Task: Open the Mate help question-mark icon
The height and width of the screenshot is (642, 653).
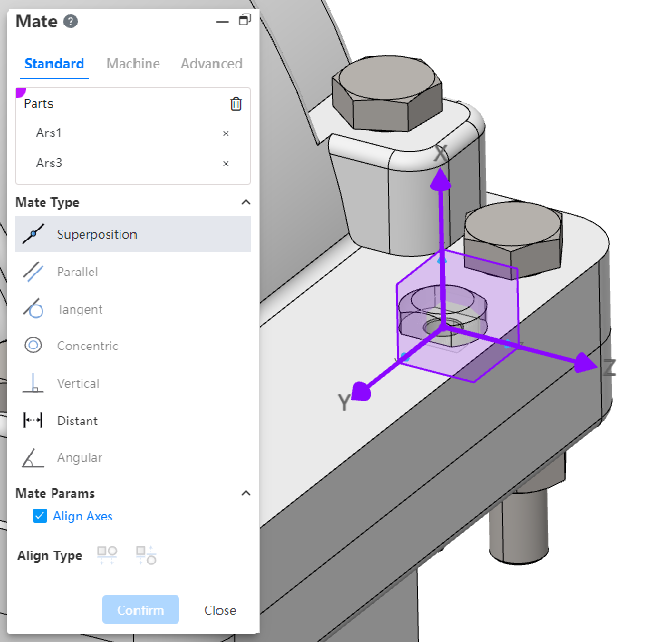Action: point(70,21)
